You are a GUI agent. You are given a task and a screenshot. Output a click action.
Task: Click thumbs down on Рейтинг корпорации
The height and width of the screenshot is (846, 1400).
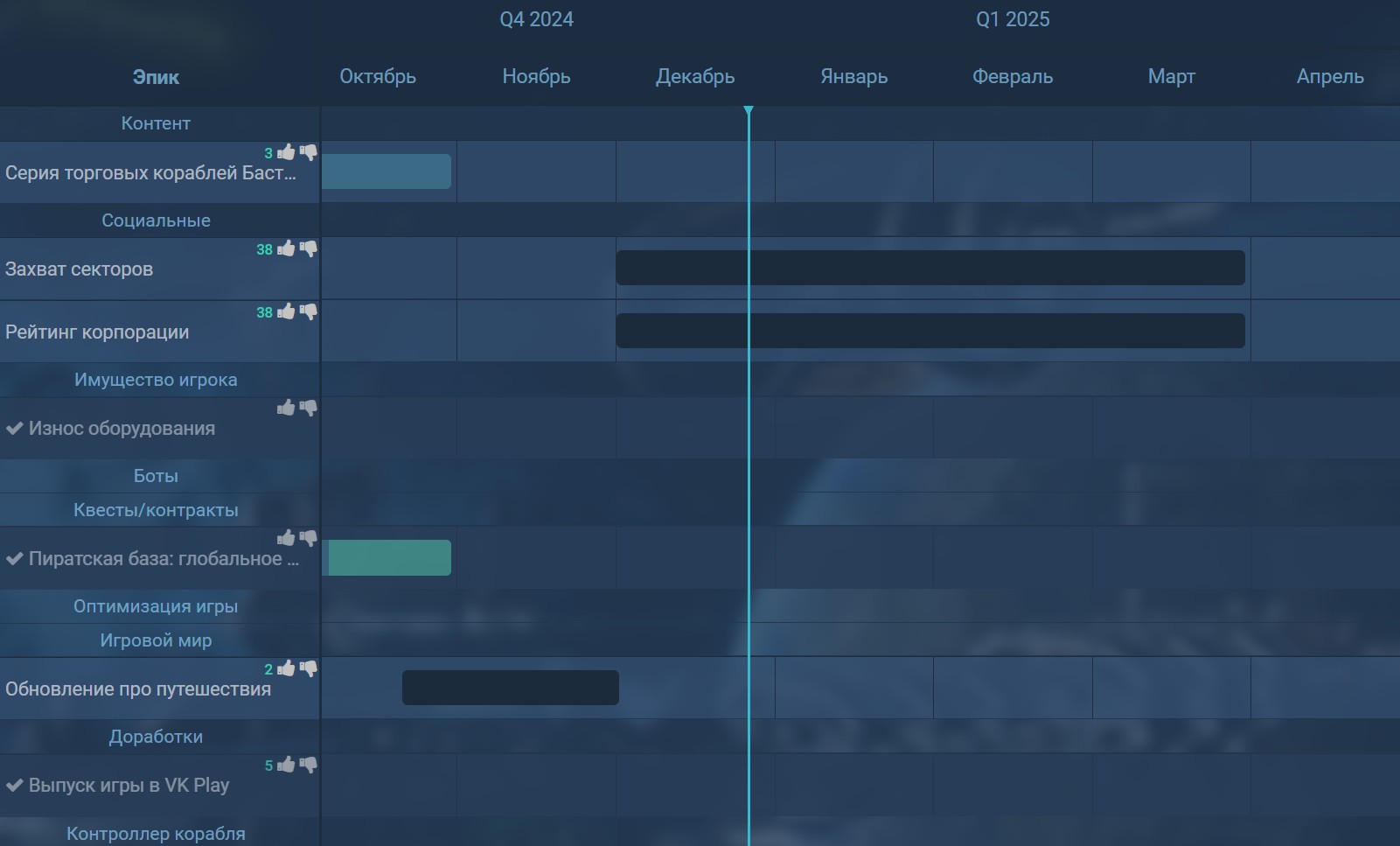pos(308,312)
